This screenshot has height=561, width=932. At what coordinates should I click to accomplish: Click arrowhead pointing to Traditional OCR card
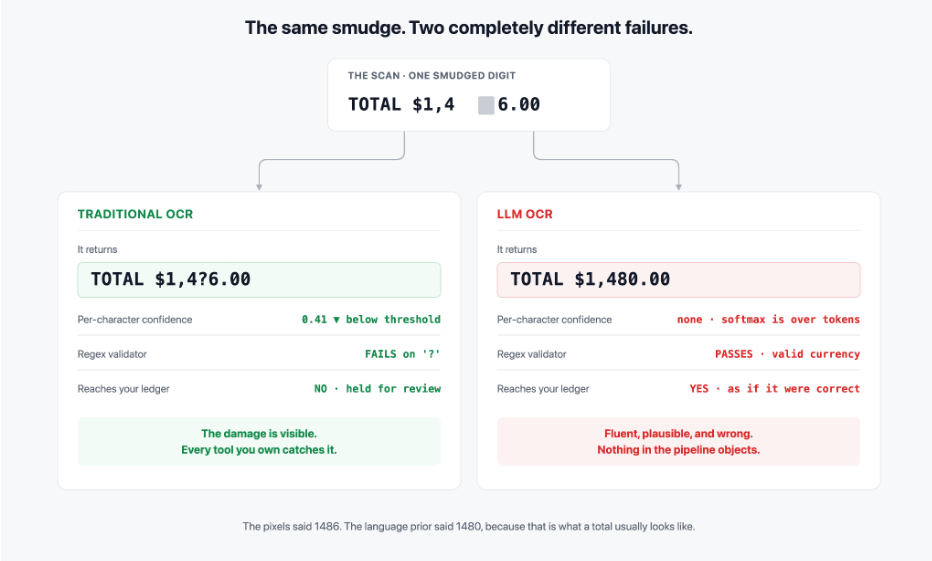tap(259, 187)
